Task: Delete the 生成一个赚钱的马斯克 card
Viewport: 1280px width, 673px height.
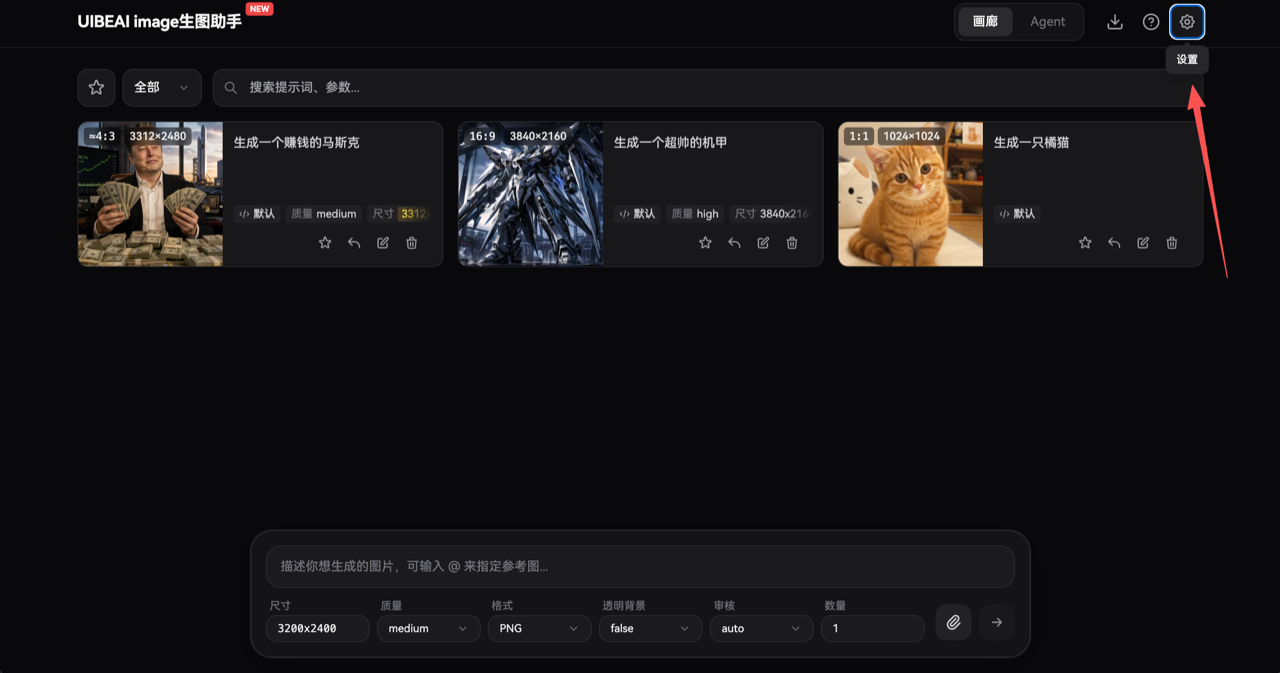Action: (412, 243)
